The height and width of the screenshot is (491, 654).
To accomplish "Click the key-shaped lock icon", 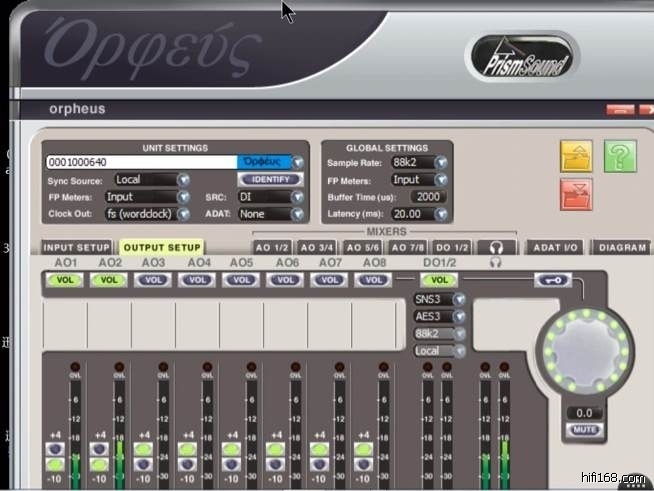I will [x=553, y=281].
